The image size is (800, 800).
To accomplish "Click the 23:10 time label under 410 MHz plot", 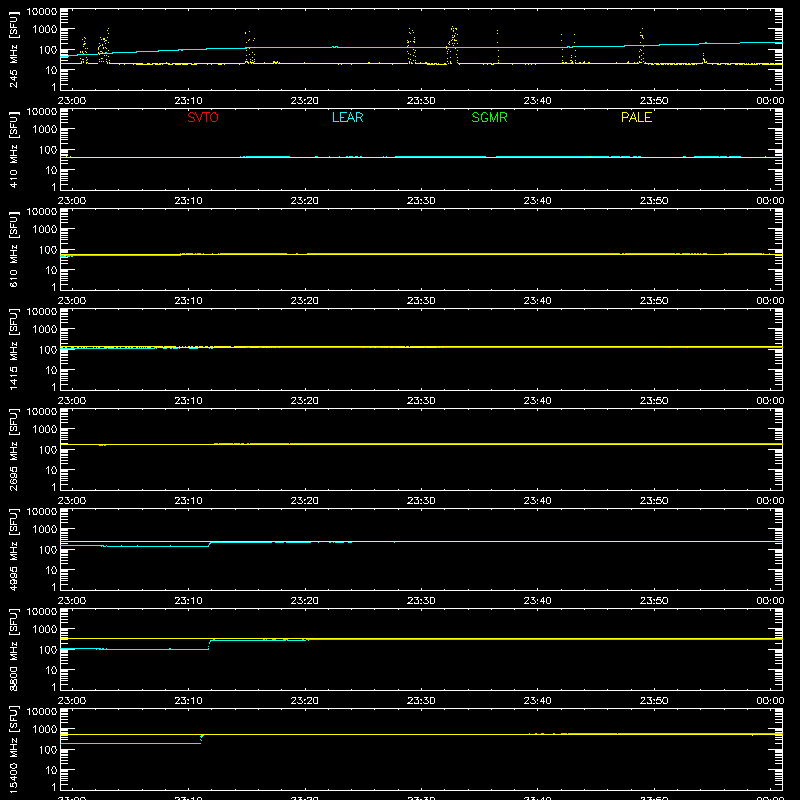I will tap(188, 201).
